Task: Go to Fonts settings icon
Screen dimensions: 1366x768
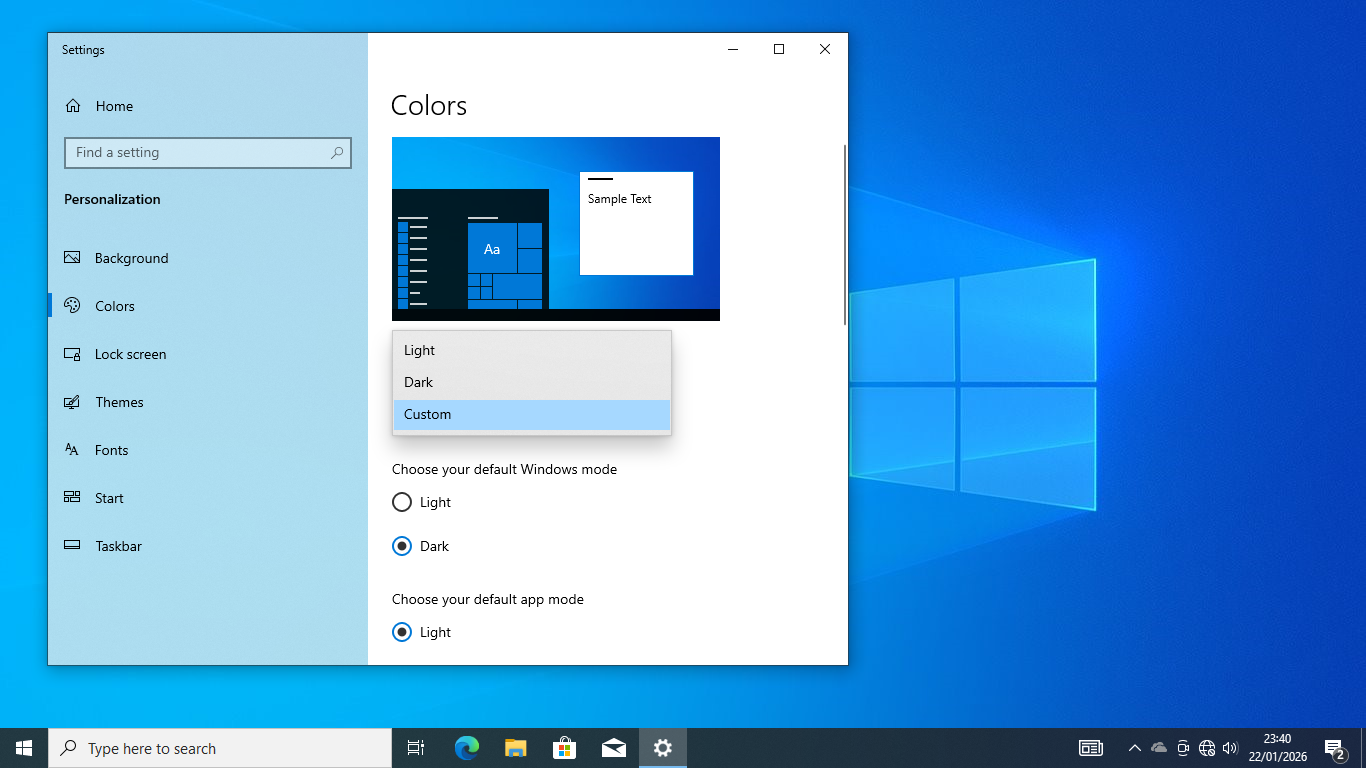Action: (x=72, y=450)
